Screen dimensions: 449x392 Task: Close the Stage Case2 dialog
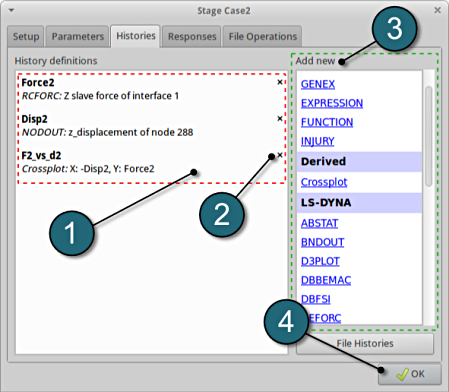[437, 11]
